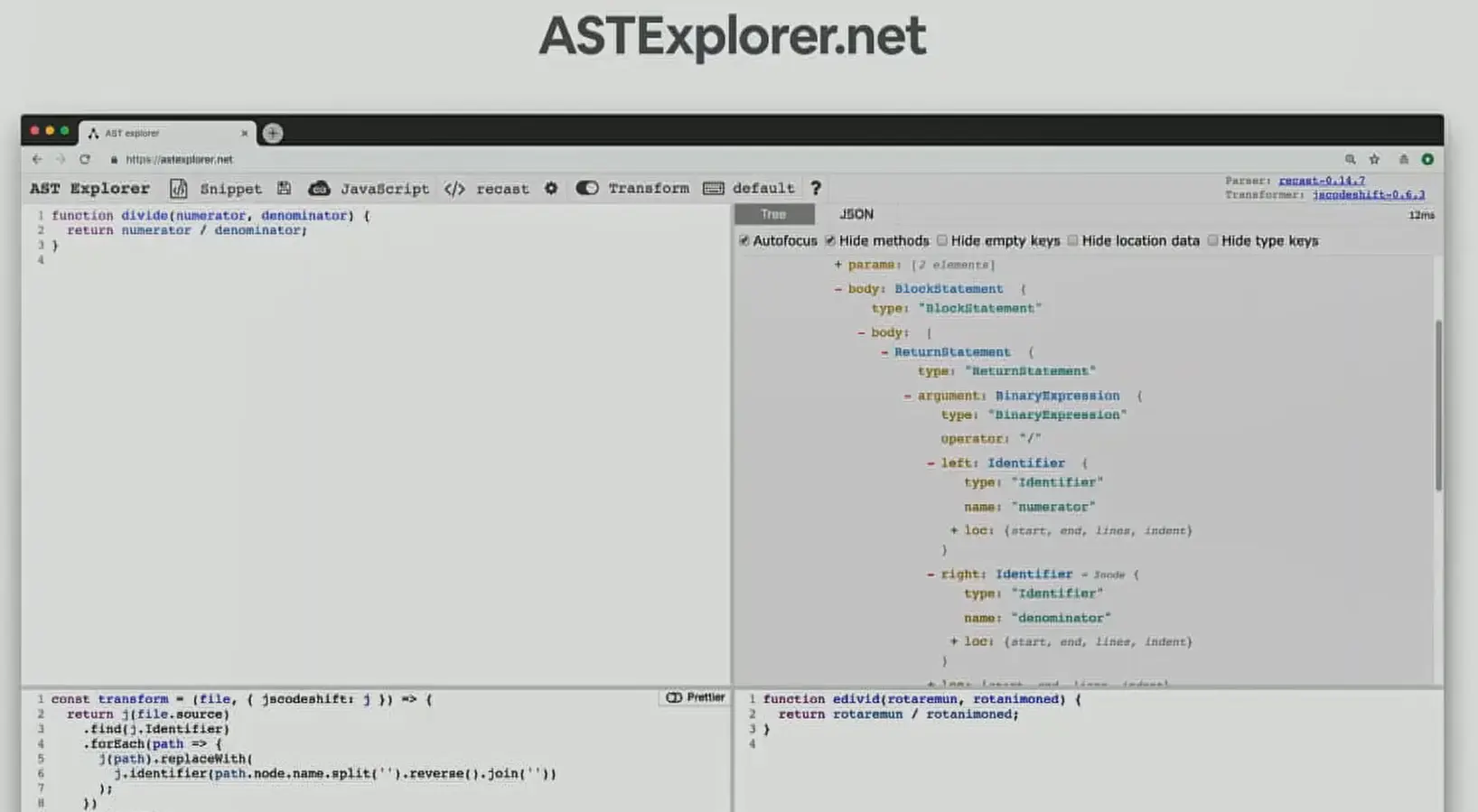Image resolution: width=1478 pixels, height=812 pixels.
Task: Click the Prettier toggle
Action: 696,697
